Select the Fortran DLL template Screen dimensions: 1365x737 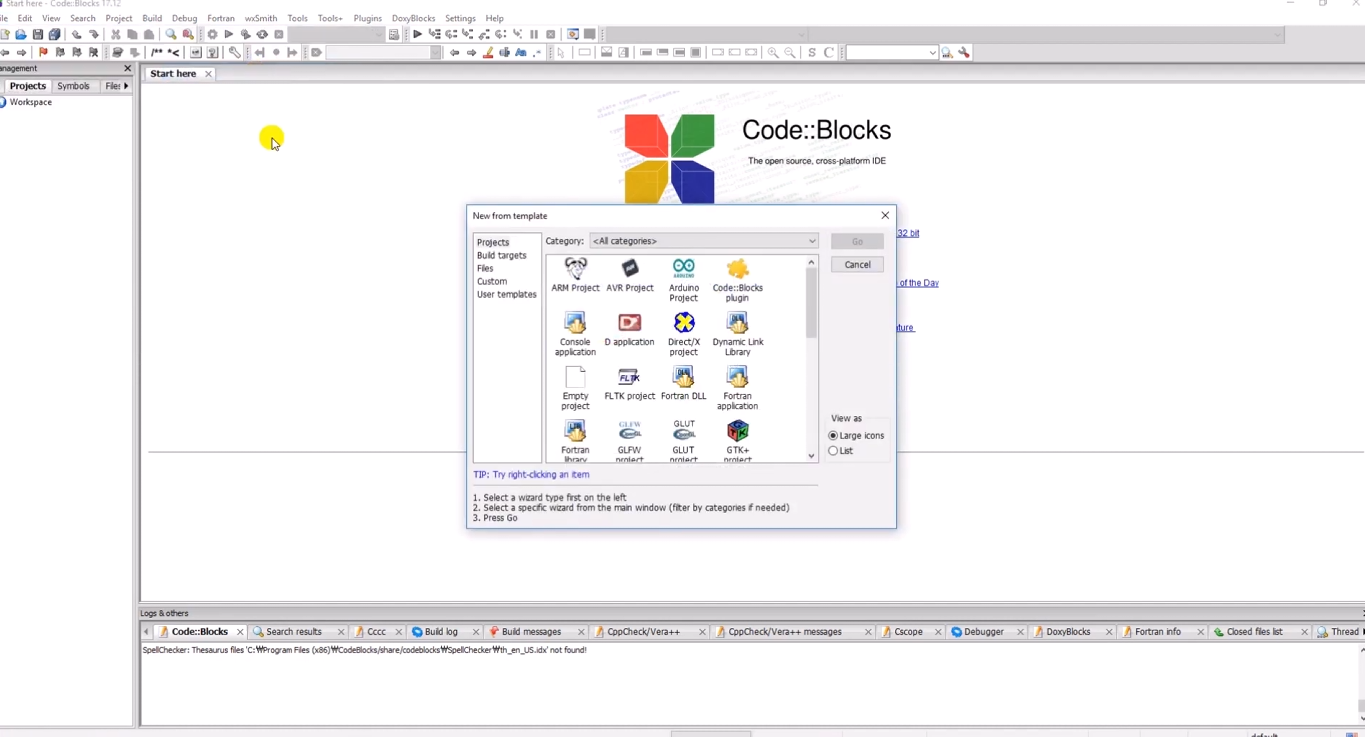click(x=684, y=384)
